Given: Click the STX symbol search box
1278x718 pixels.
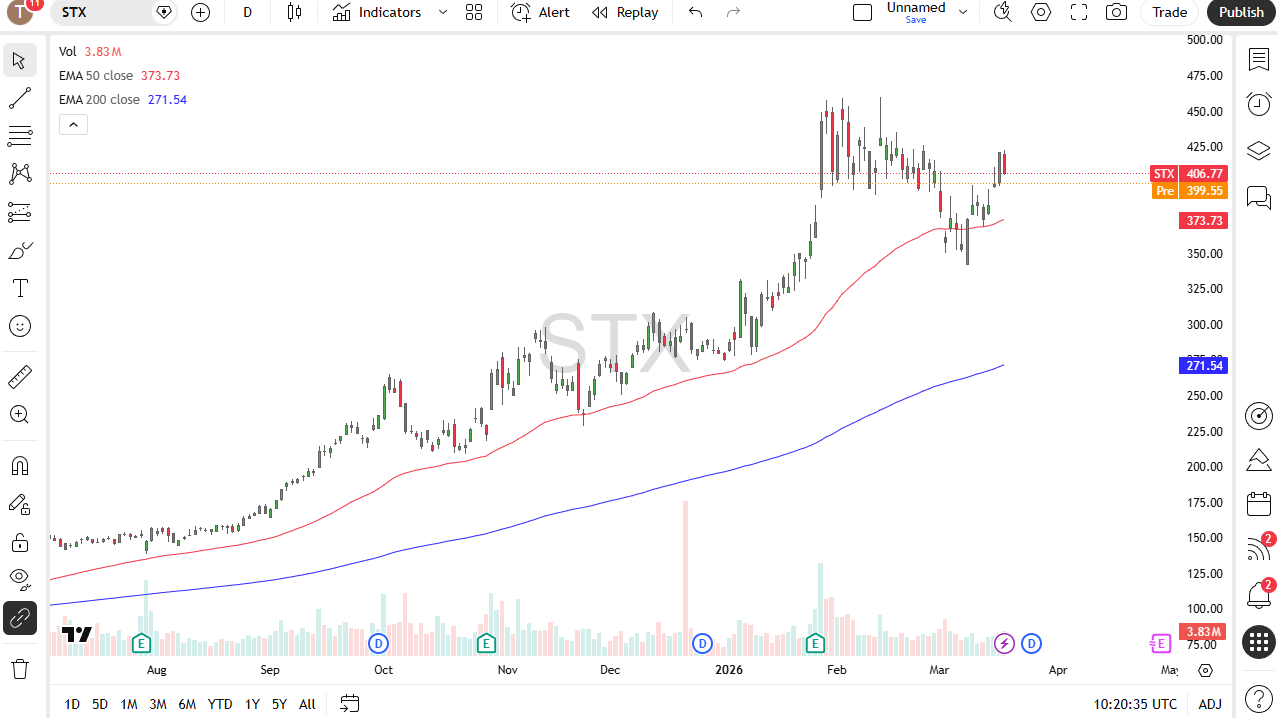Looking at the screenshot, I should pyautogui.click(x=113, y=12).
